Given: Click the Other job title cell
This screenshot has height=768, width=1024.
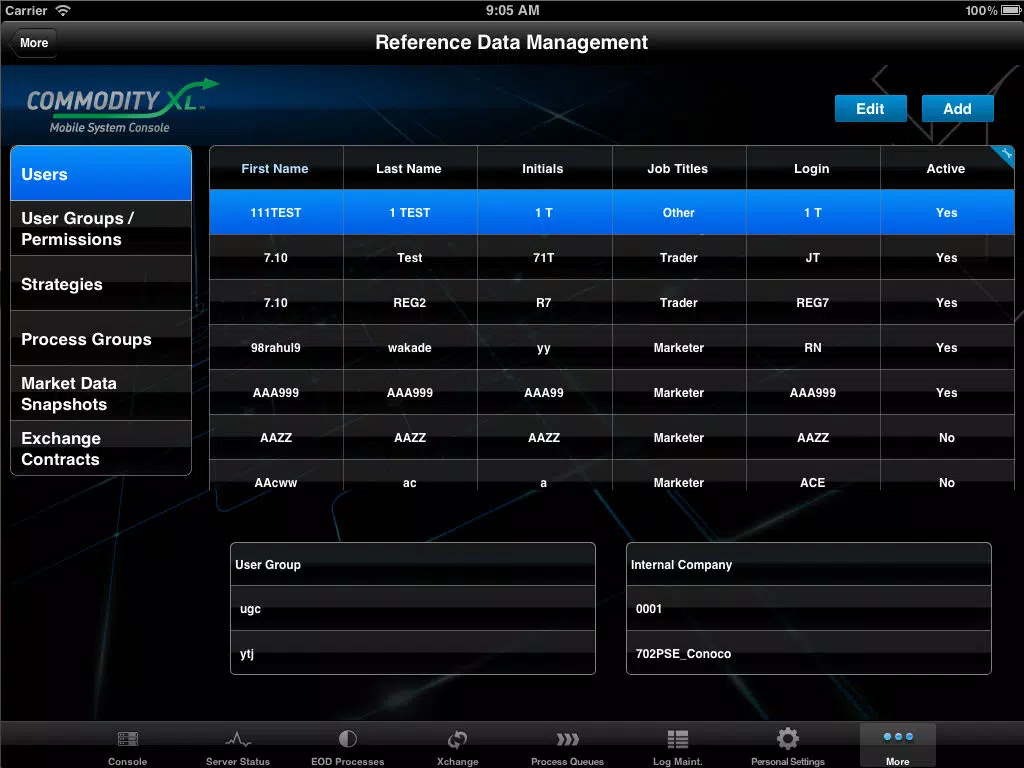Looking at the screenshot, I should click(679, 212).
